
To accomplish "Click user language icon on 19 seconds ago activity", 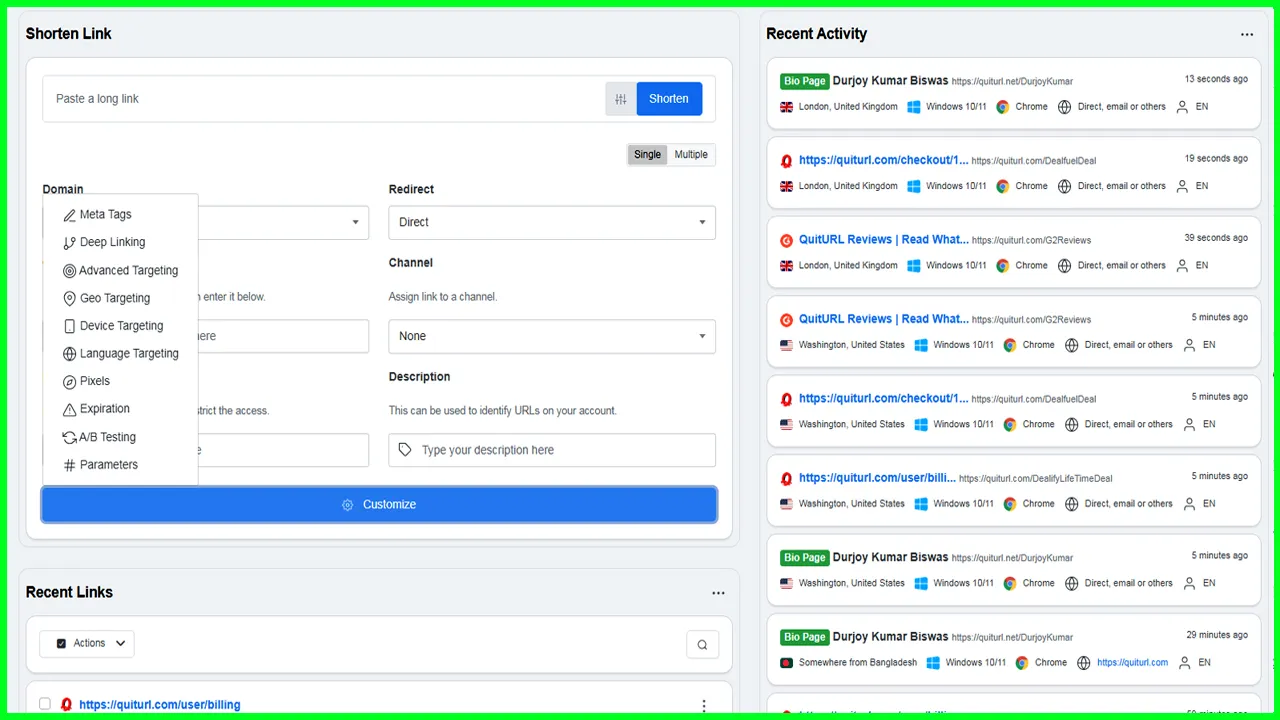I will click(1182, 186).
